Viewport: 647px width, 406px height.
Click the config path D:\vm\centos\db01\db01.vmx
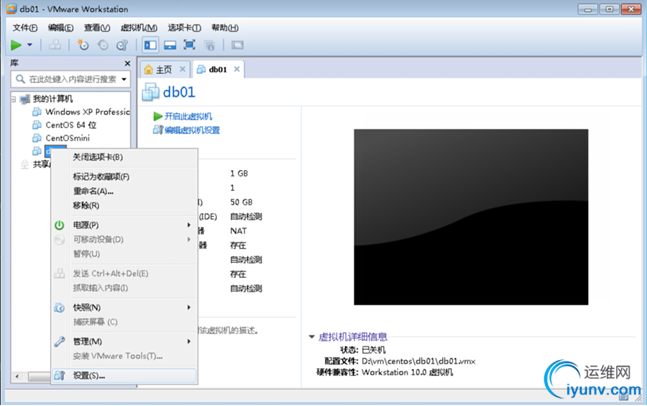[418, 361]
